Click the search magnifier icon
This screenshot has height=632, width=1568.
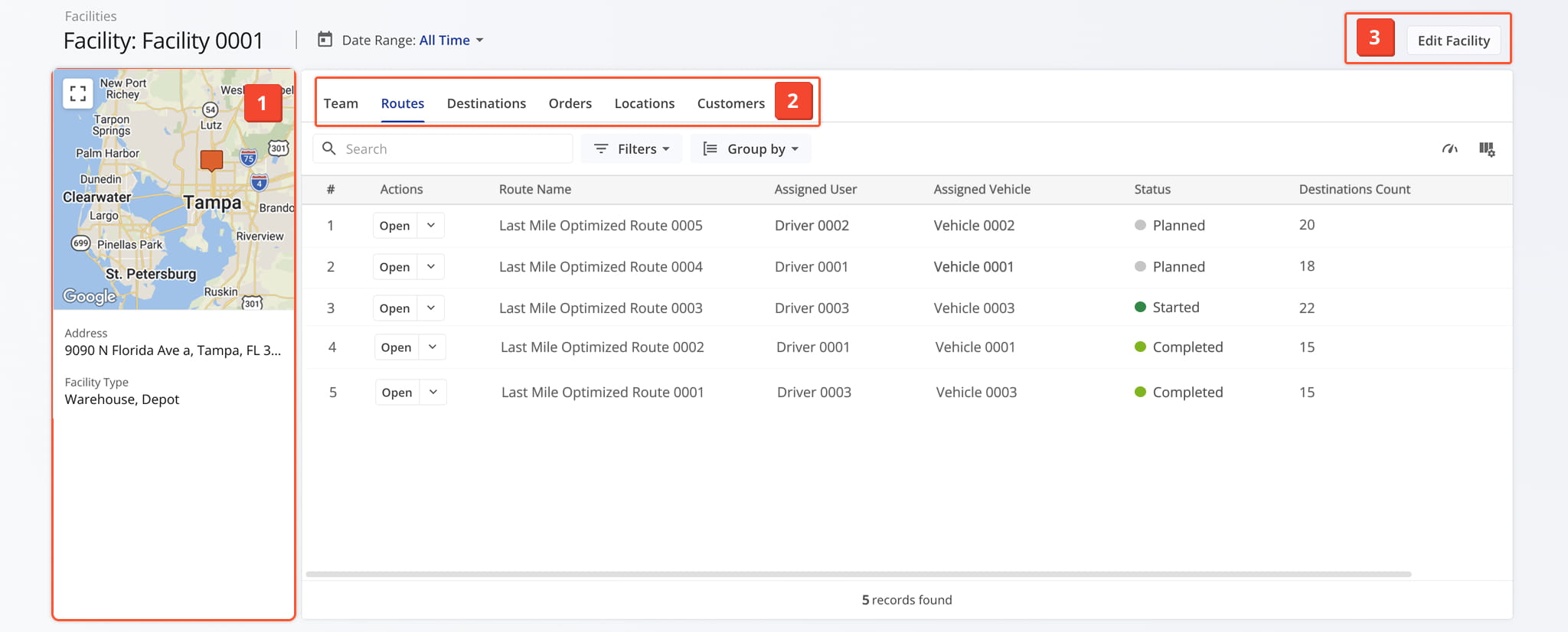pos(329,148)
